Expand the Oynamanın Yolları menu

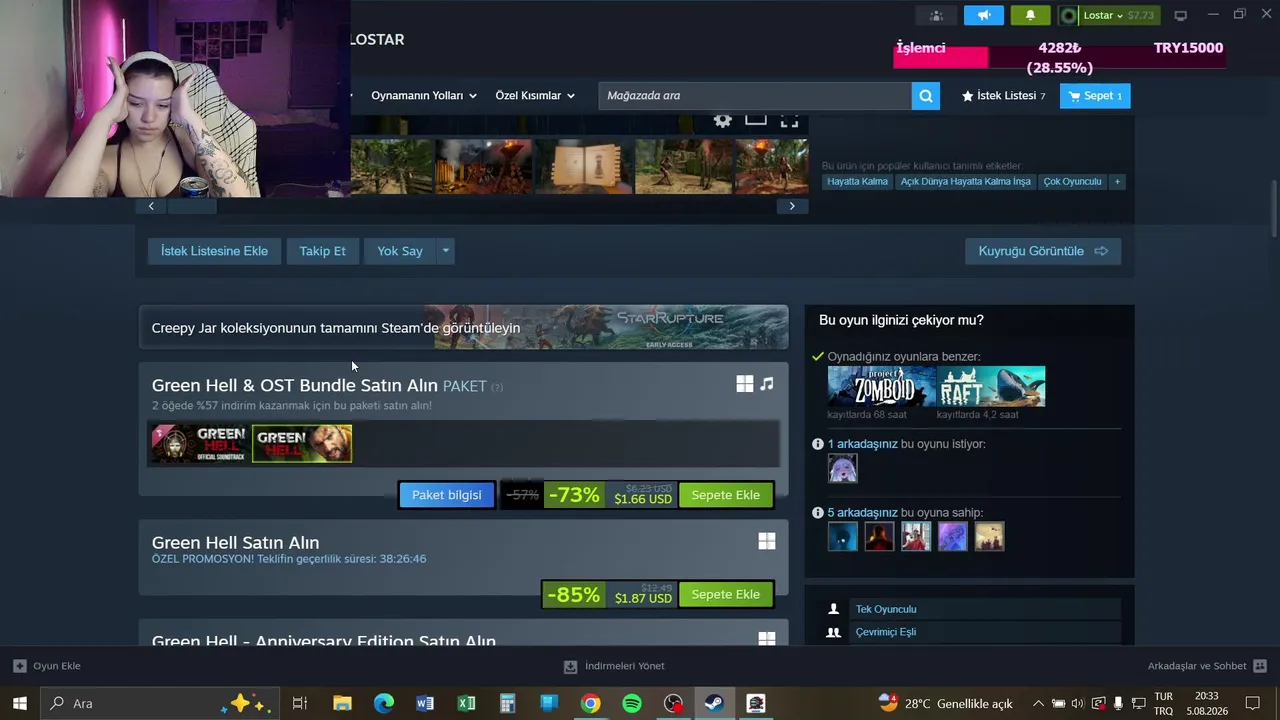[424, 96]
